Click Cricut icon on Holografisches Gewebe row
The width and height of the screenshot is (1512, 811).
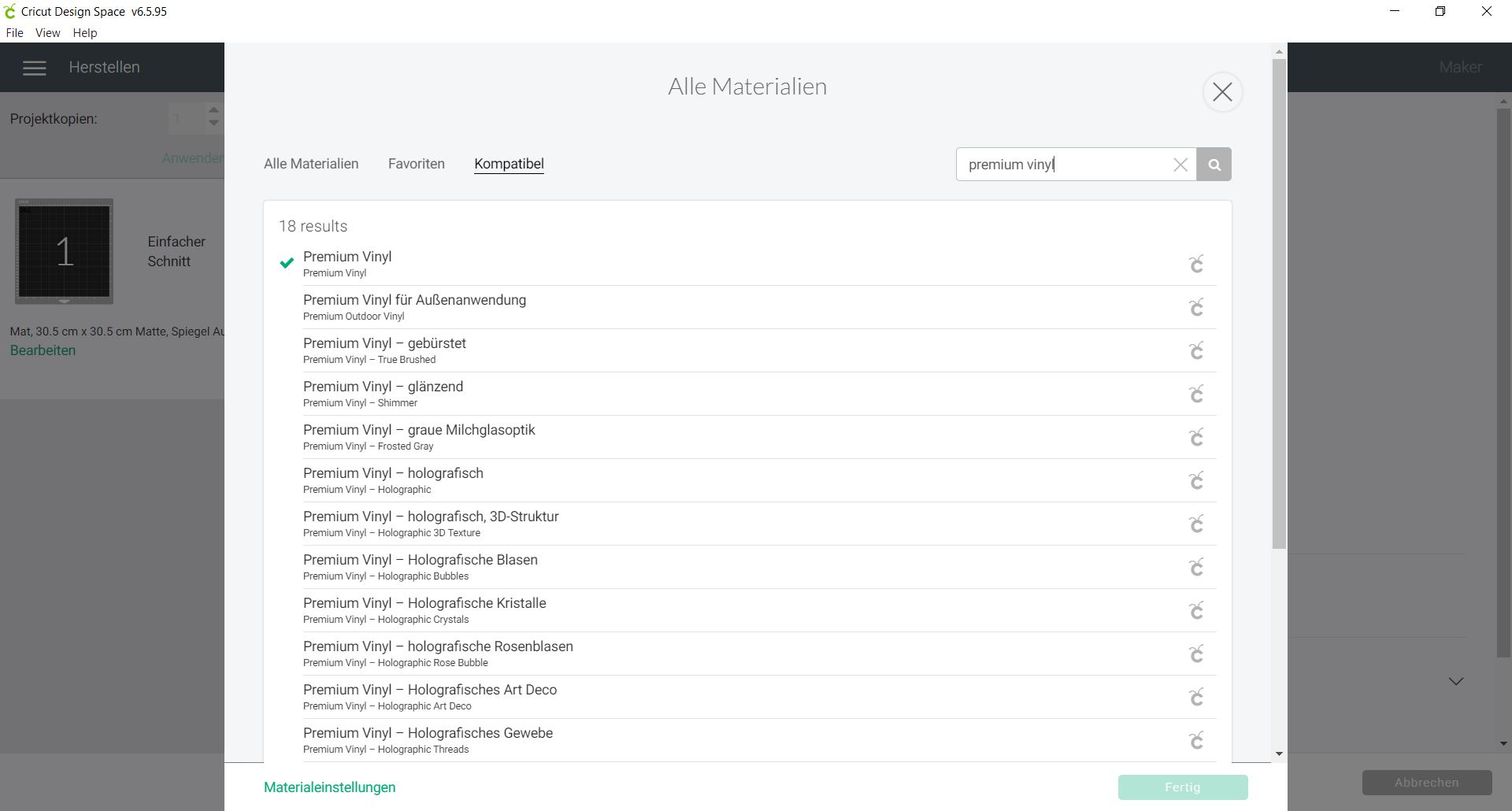[x=1196, y=740]
